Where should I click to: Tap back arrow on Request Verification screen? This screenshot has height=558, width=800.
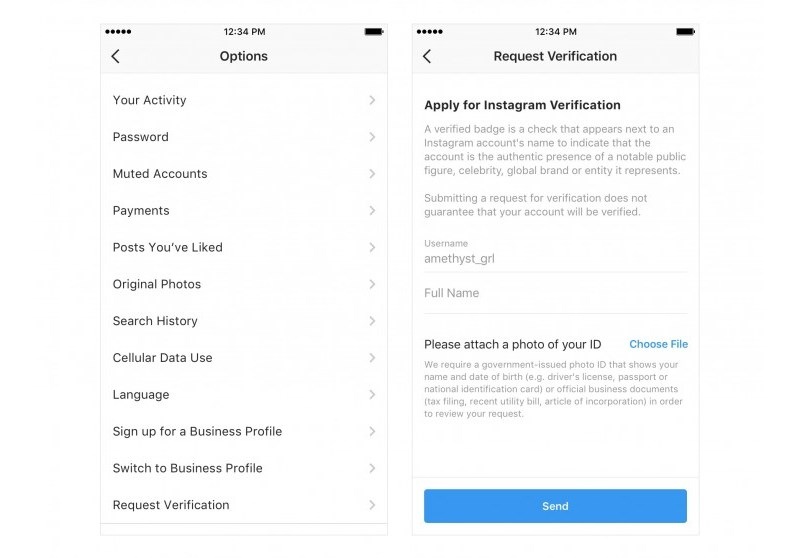[x=427, y=57]
